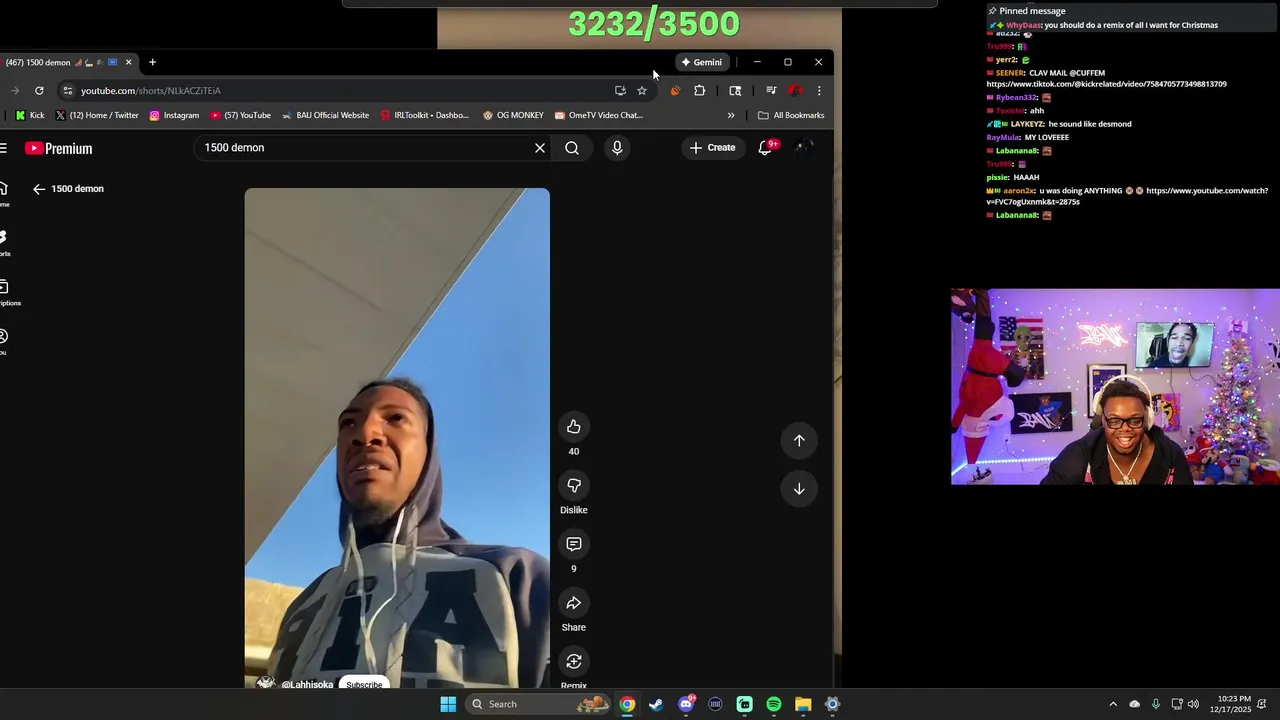Close the 1500 demon tab

pyautogui.click(x=128, y=62)
